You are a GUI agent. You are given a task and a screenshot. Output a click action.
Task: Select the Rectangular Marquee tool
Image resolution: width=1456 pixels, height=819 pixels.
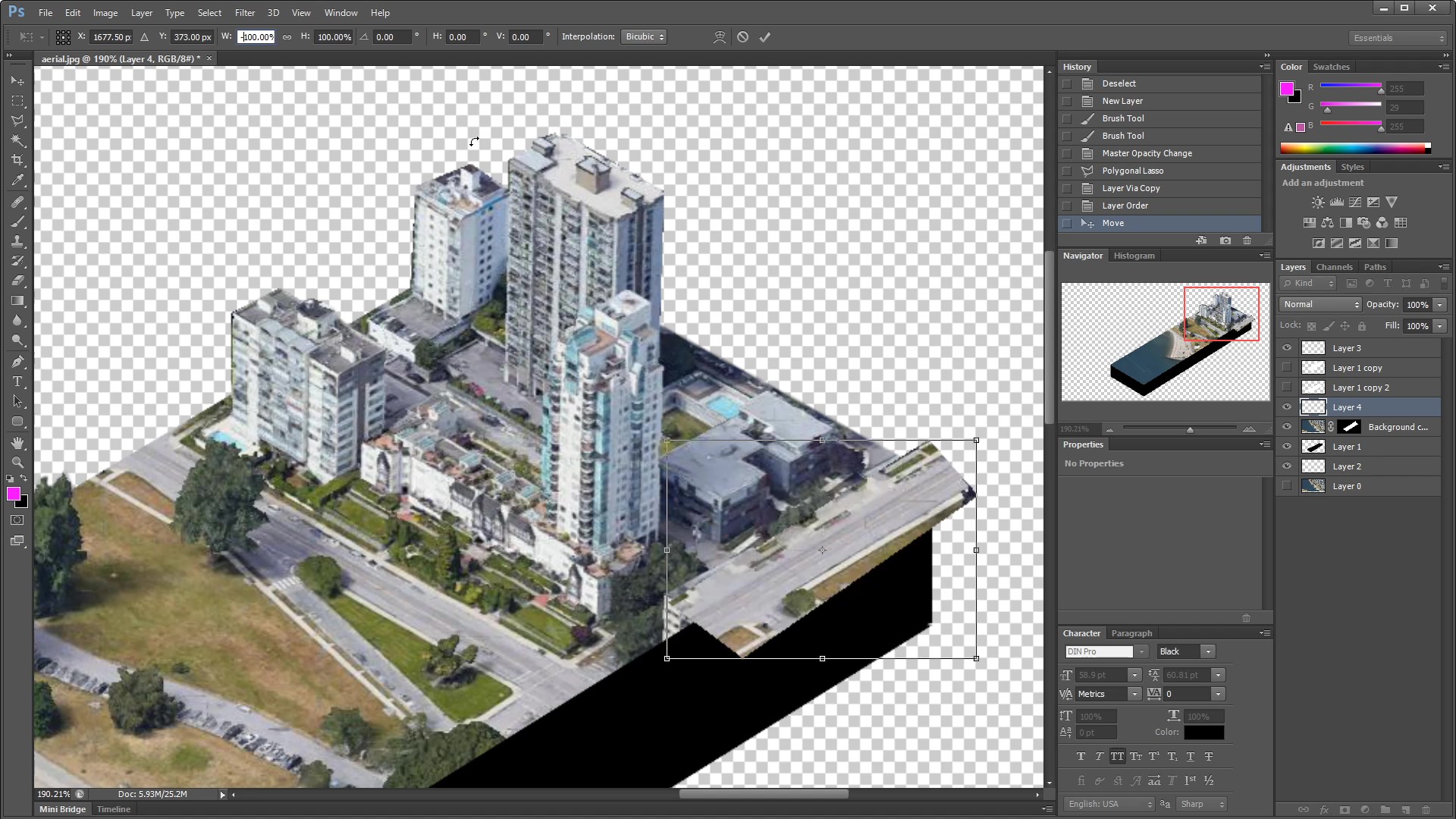coord(17,101)
